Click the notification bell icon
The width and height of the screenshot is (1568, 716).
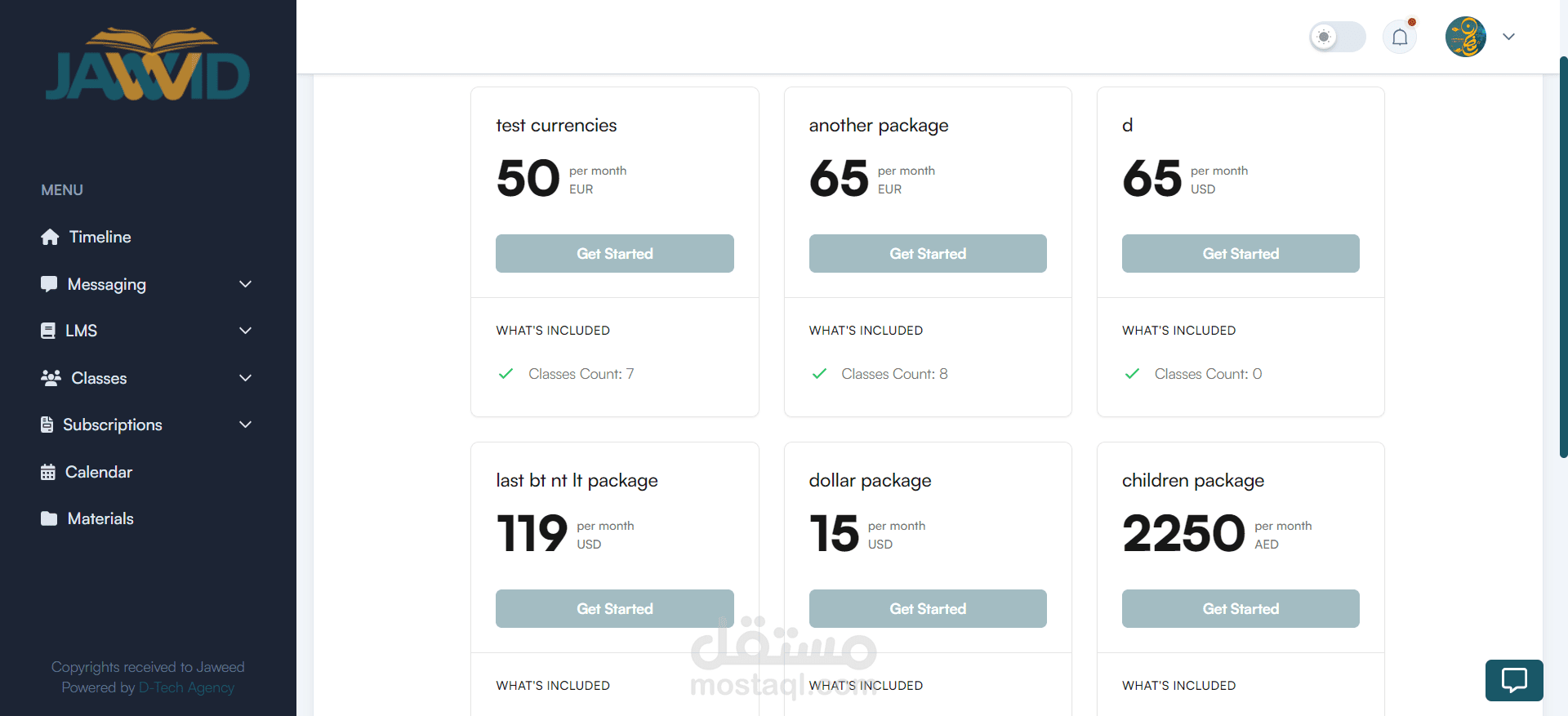[x=1400, y=37]
